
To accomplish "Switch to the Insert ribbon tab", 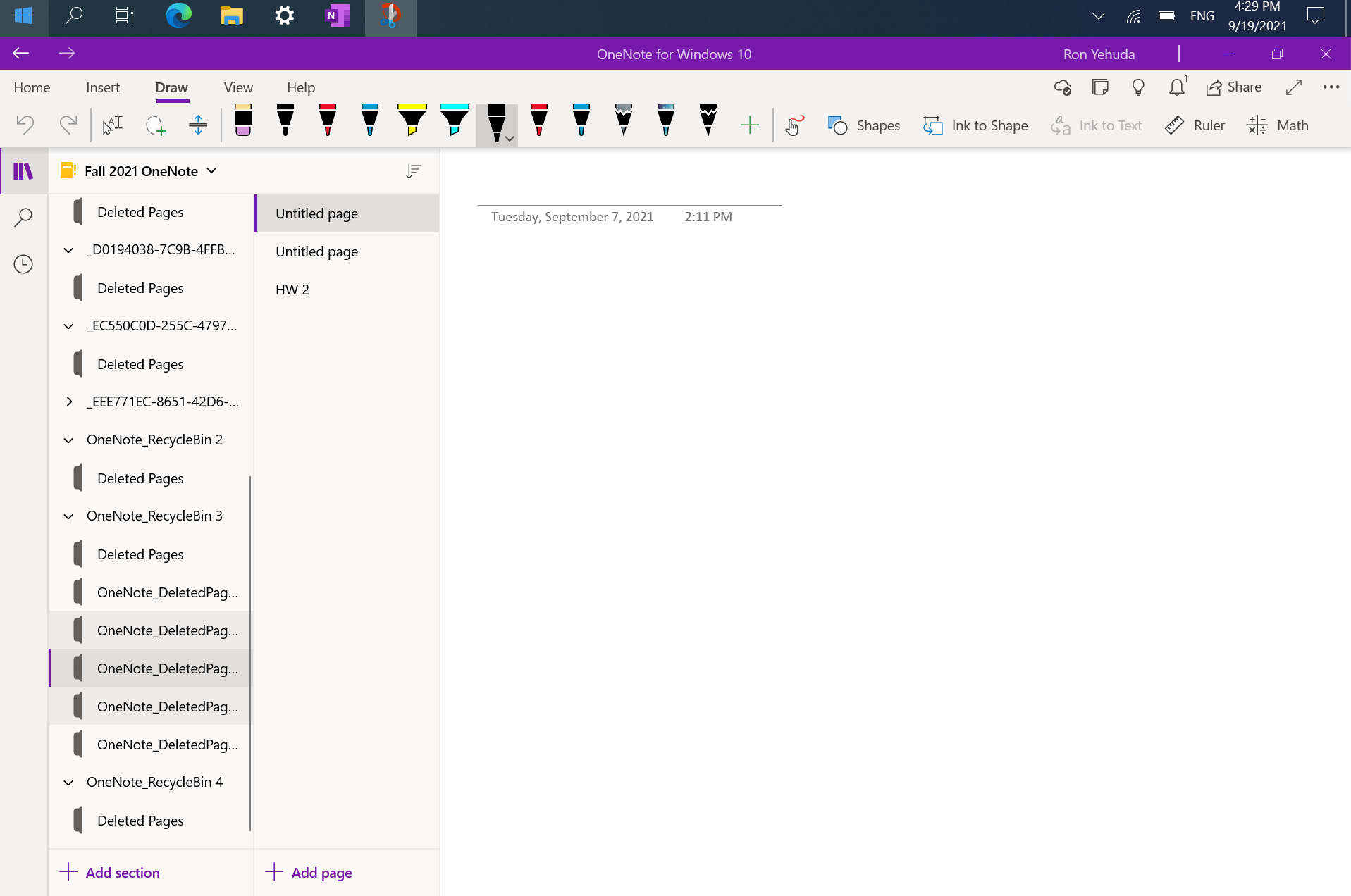I will point(102,87).
